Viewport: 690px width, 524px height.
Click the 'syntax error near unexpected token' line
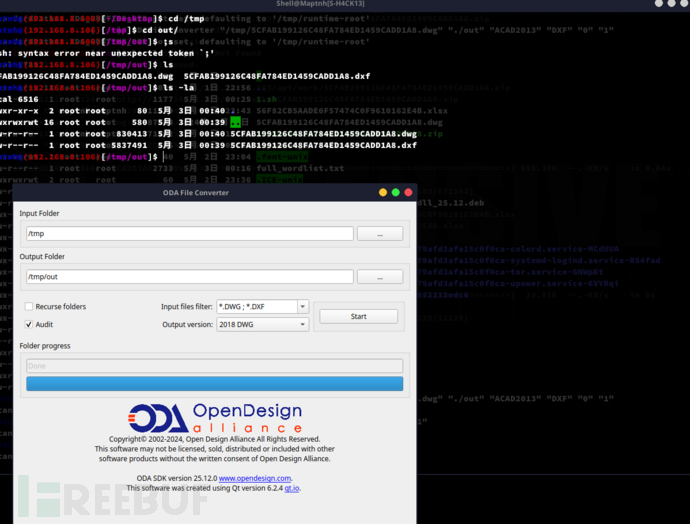click(x=107, y=53)
